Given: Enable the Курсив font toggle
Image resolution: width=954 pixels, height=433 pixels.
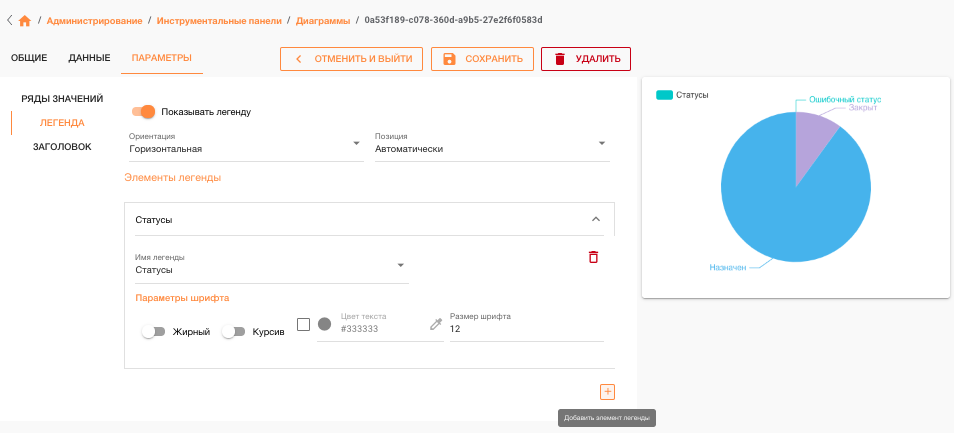Looking at the screenshot, I should (x=234, y=332).
